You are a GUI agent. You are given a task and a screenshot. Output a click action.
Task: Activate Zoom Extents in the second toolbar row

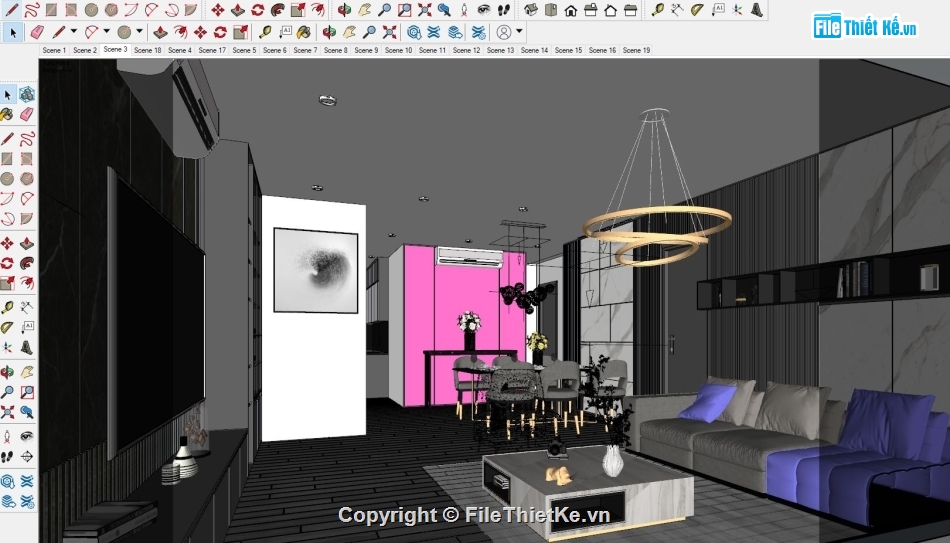[x=390, y=32]
